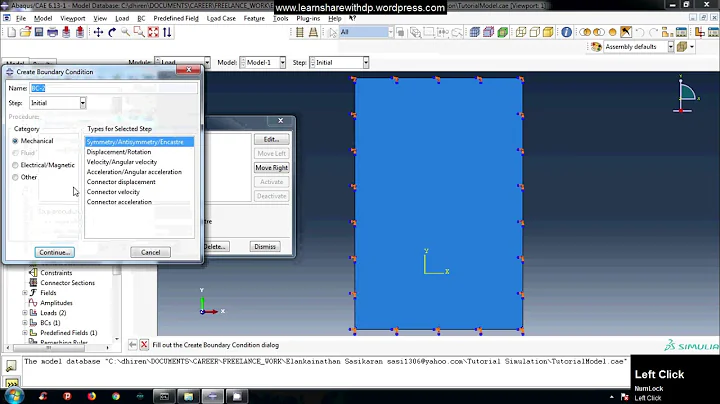Turn on perspective view icon
The width and height of the screenshot is (720, 404).
[313, 32]
